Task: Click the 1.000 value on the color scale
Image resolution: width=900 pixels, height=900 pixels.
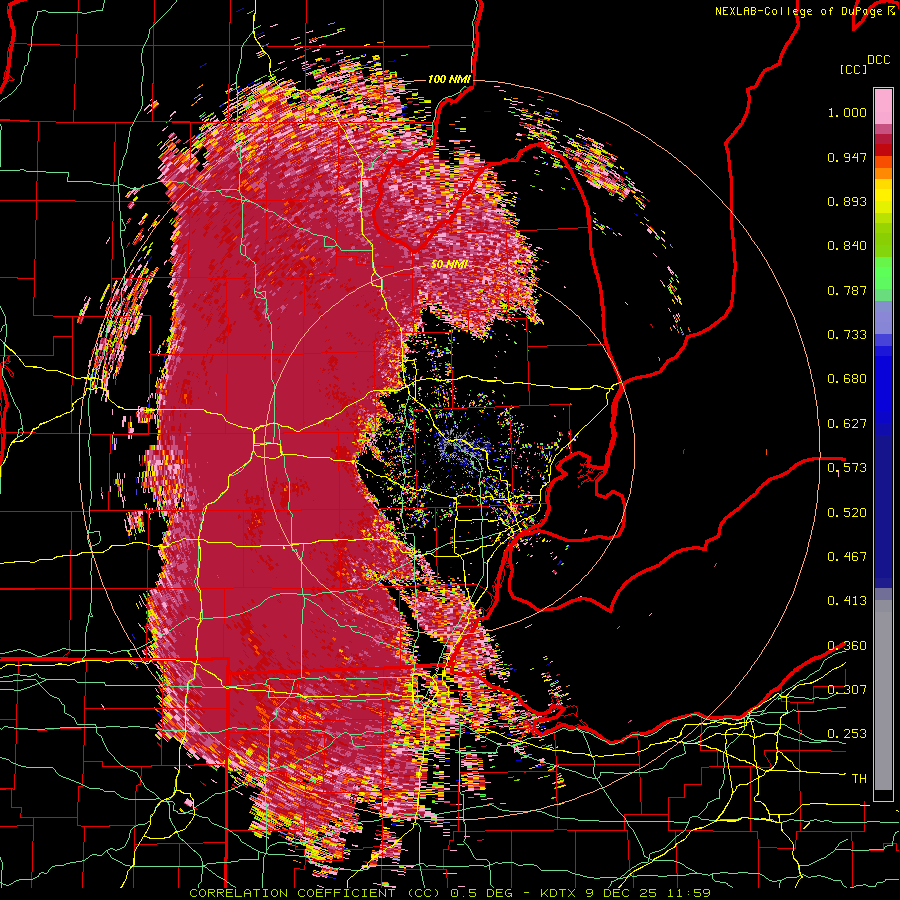Action: [x=847, y=112]
